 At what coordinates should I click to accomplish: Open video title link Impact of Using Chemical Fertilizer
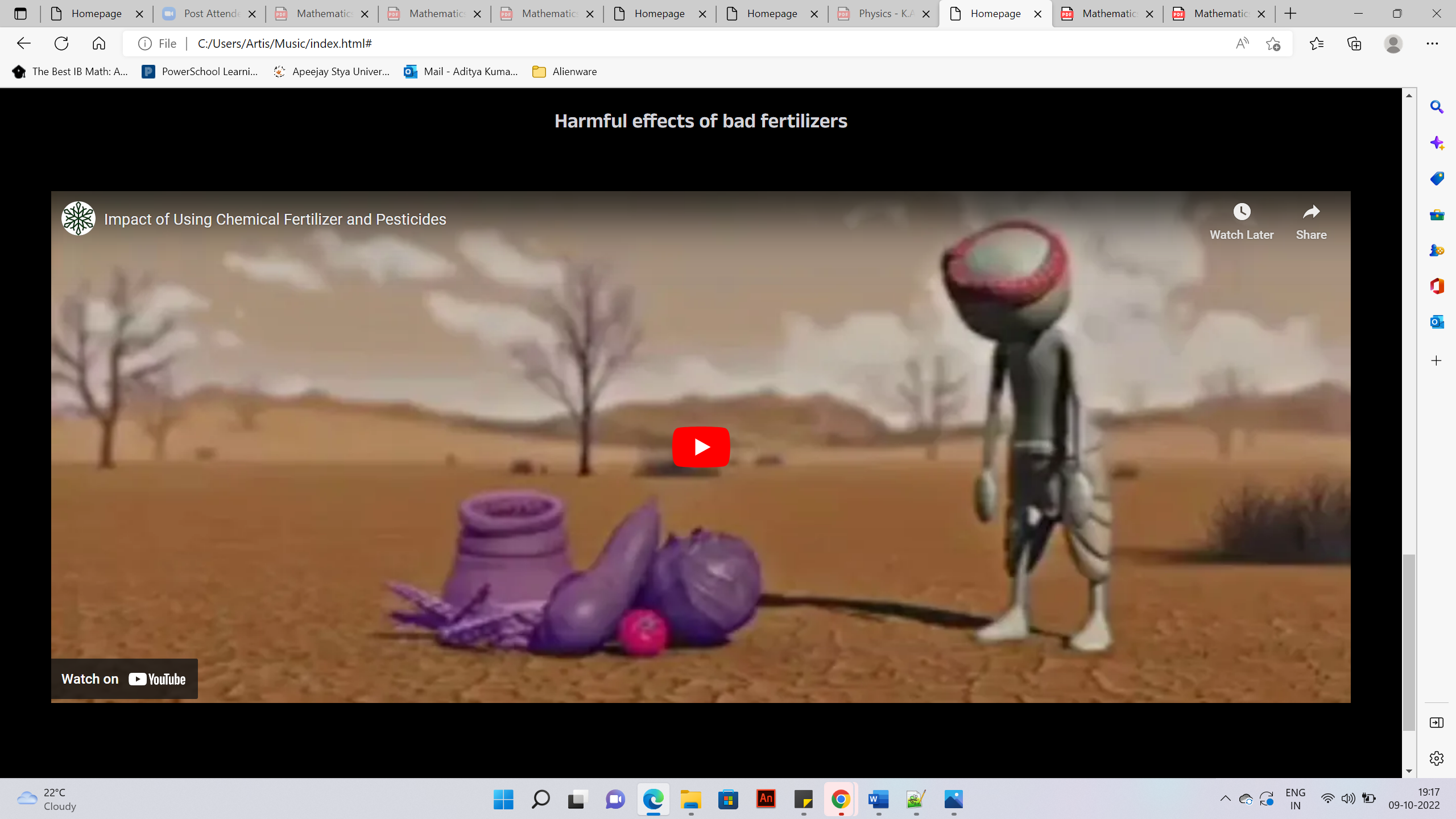click(275, 220)
